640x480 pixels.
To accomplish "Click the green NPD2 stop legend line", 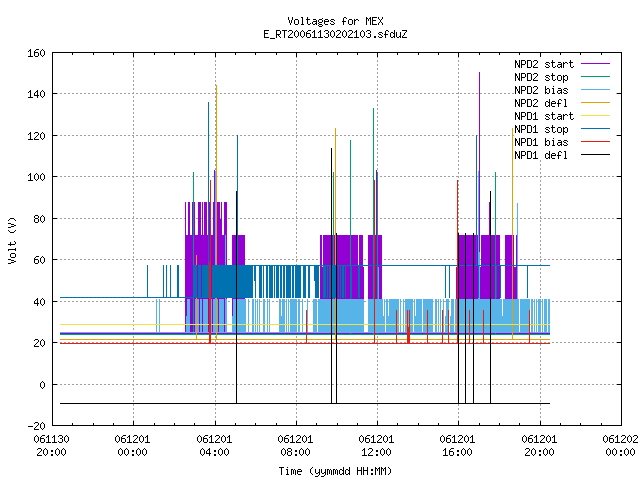I will coord(595,77).
